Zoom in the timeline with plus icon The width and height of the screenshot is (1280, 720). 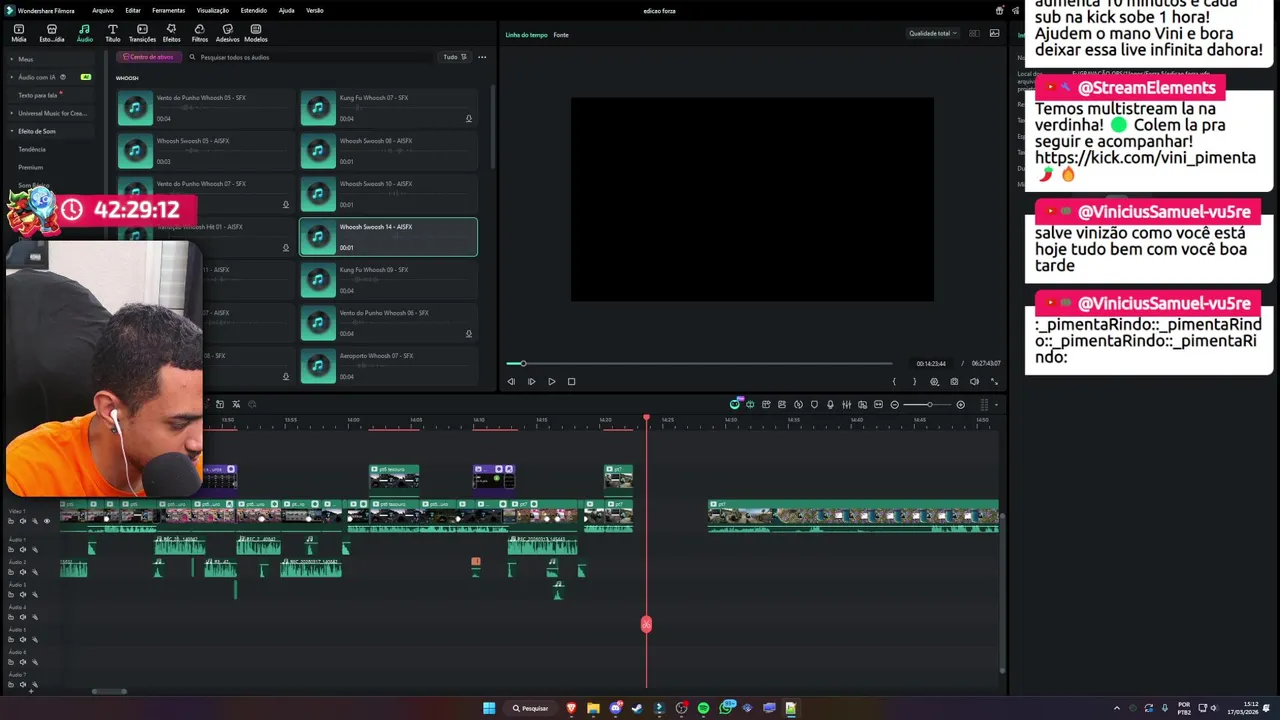960,404
